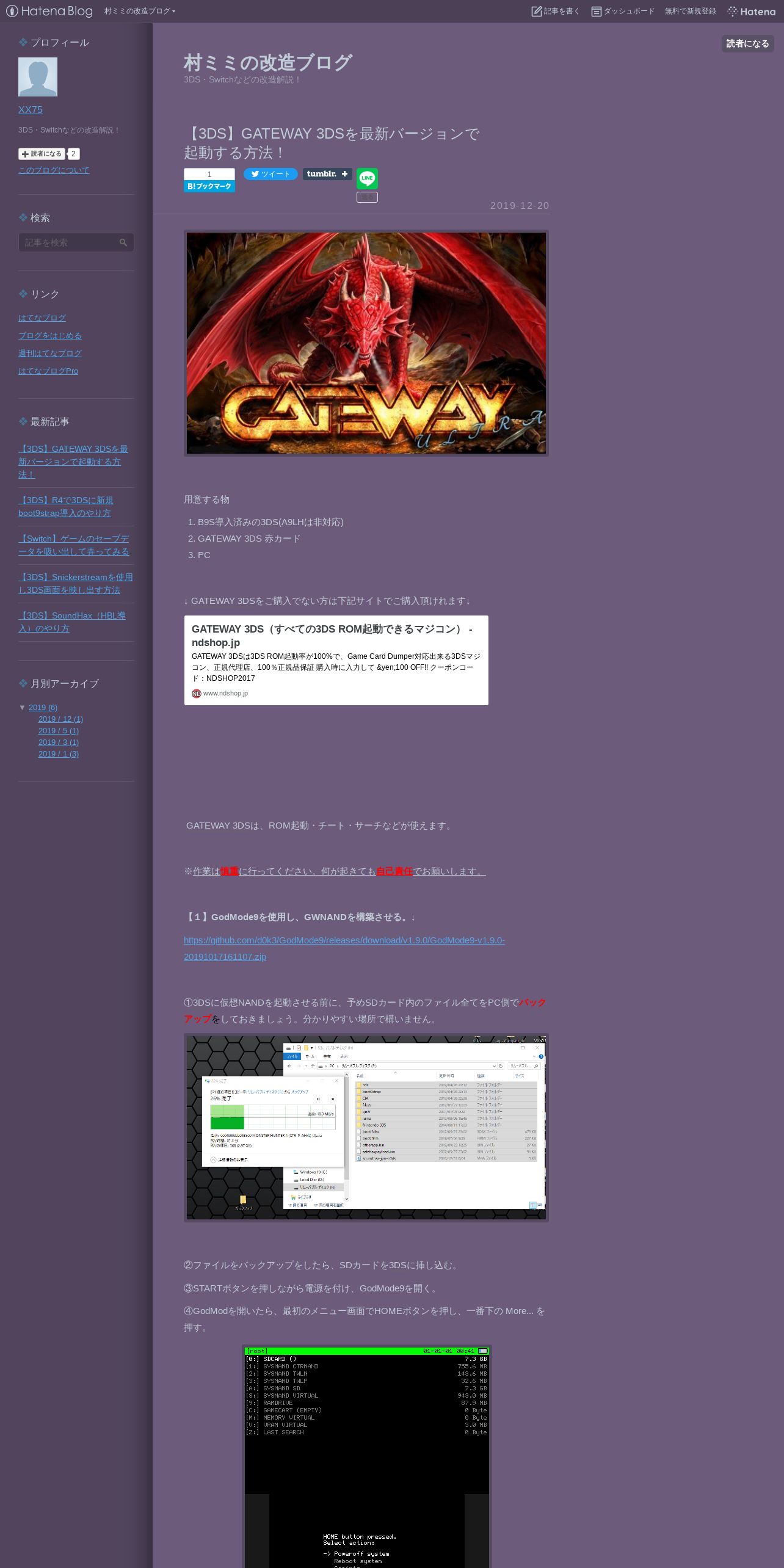
Task: Click 記事を書く to write an article
Action: point(556,11)
